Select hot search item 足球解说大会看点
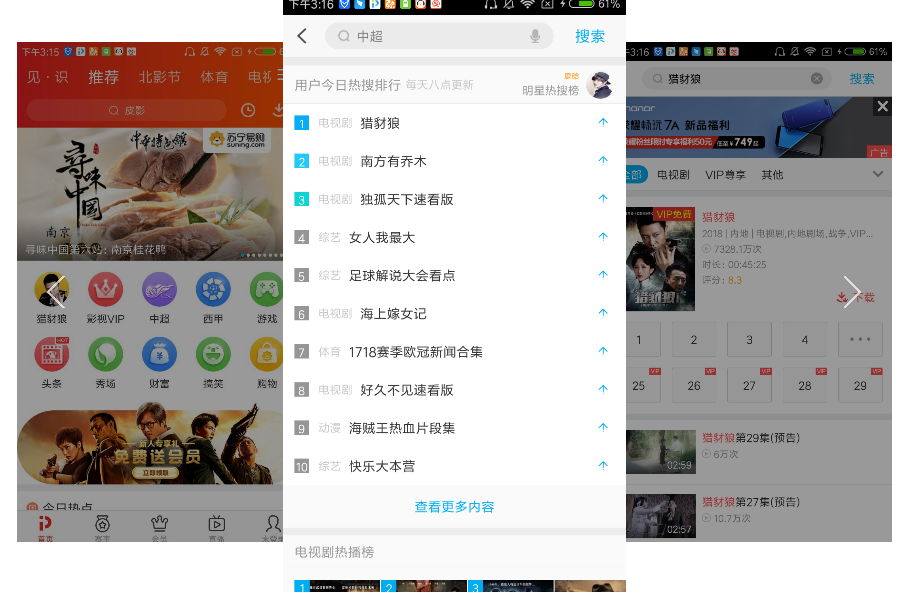This screenshot has width=900, height=593. [x=402, y=276]
